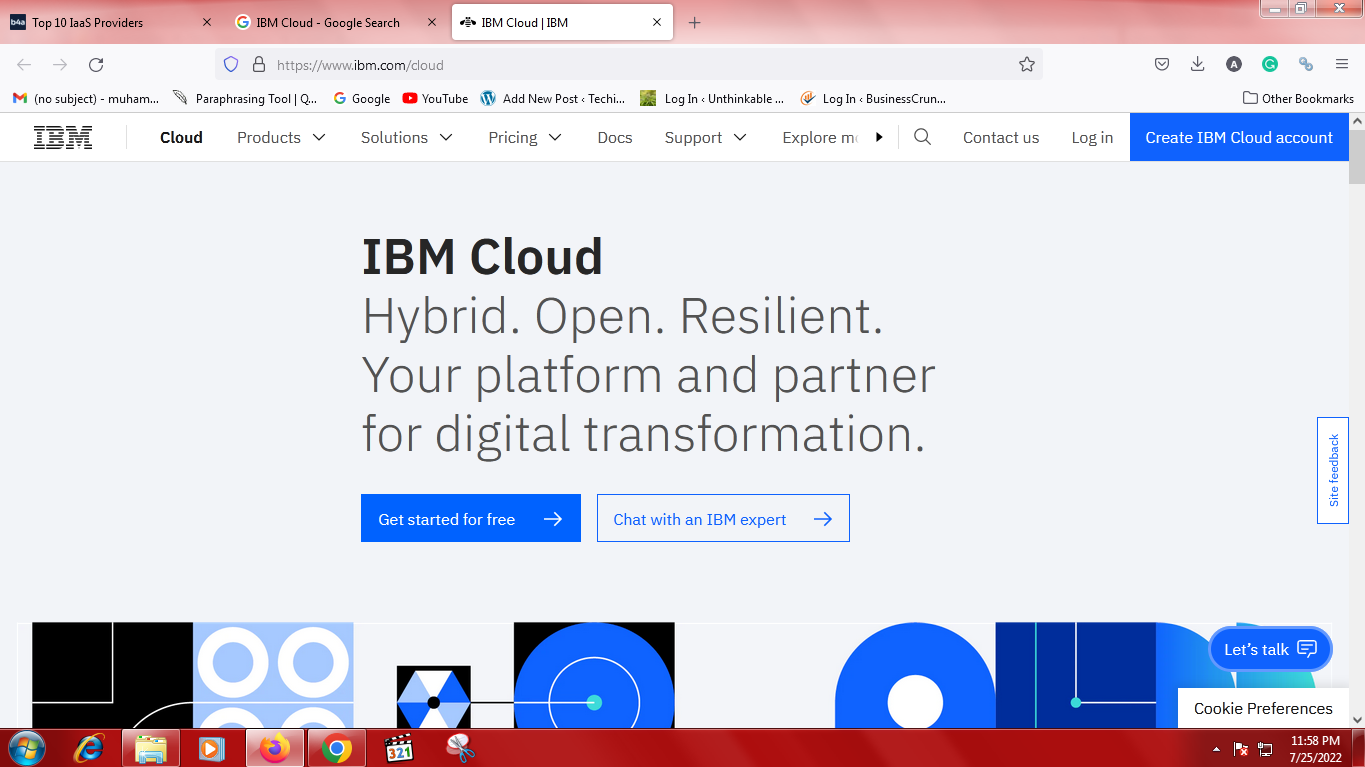1365x767 pixels.
Task: Open the Firefox hamburger menu
Action: coord(1342,64)
